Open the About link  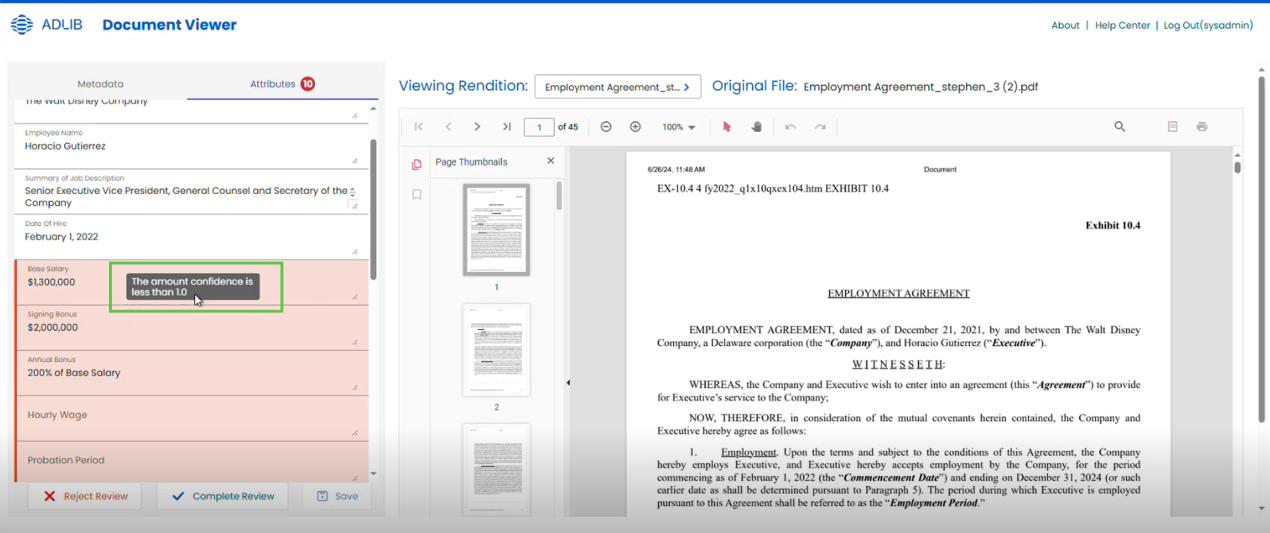1065,25
